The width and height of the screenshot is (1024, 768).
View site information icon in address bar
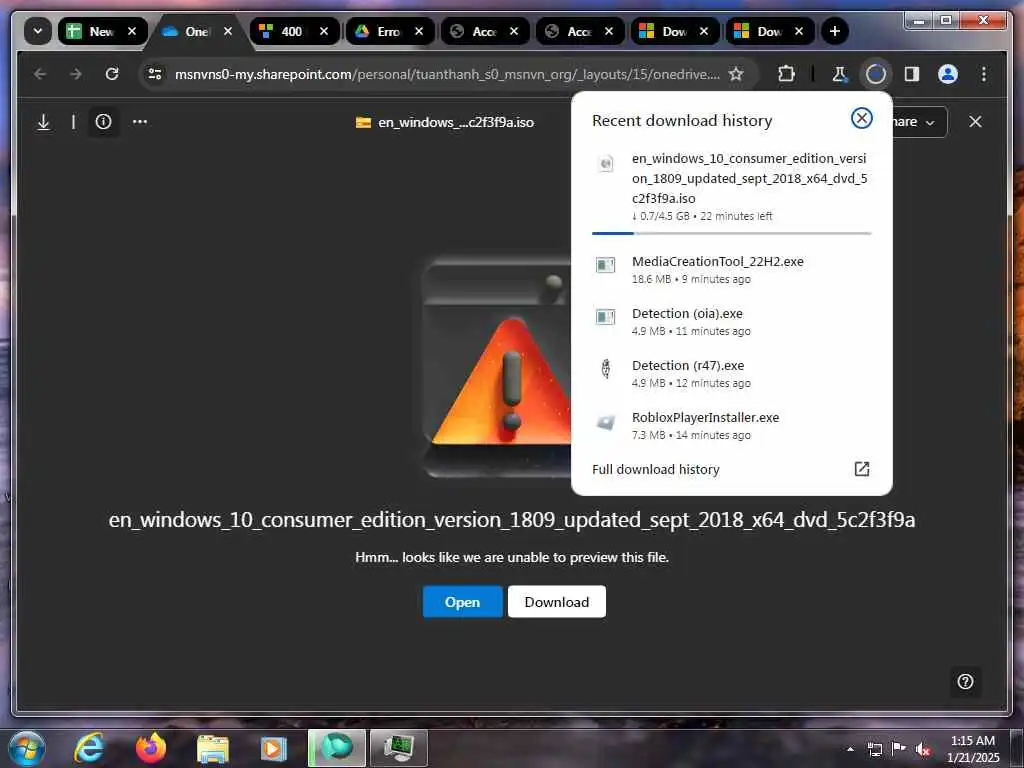pyautogui.click(x=155, y=74)
